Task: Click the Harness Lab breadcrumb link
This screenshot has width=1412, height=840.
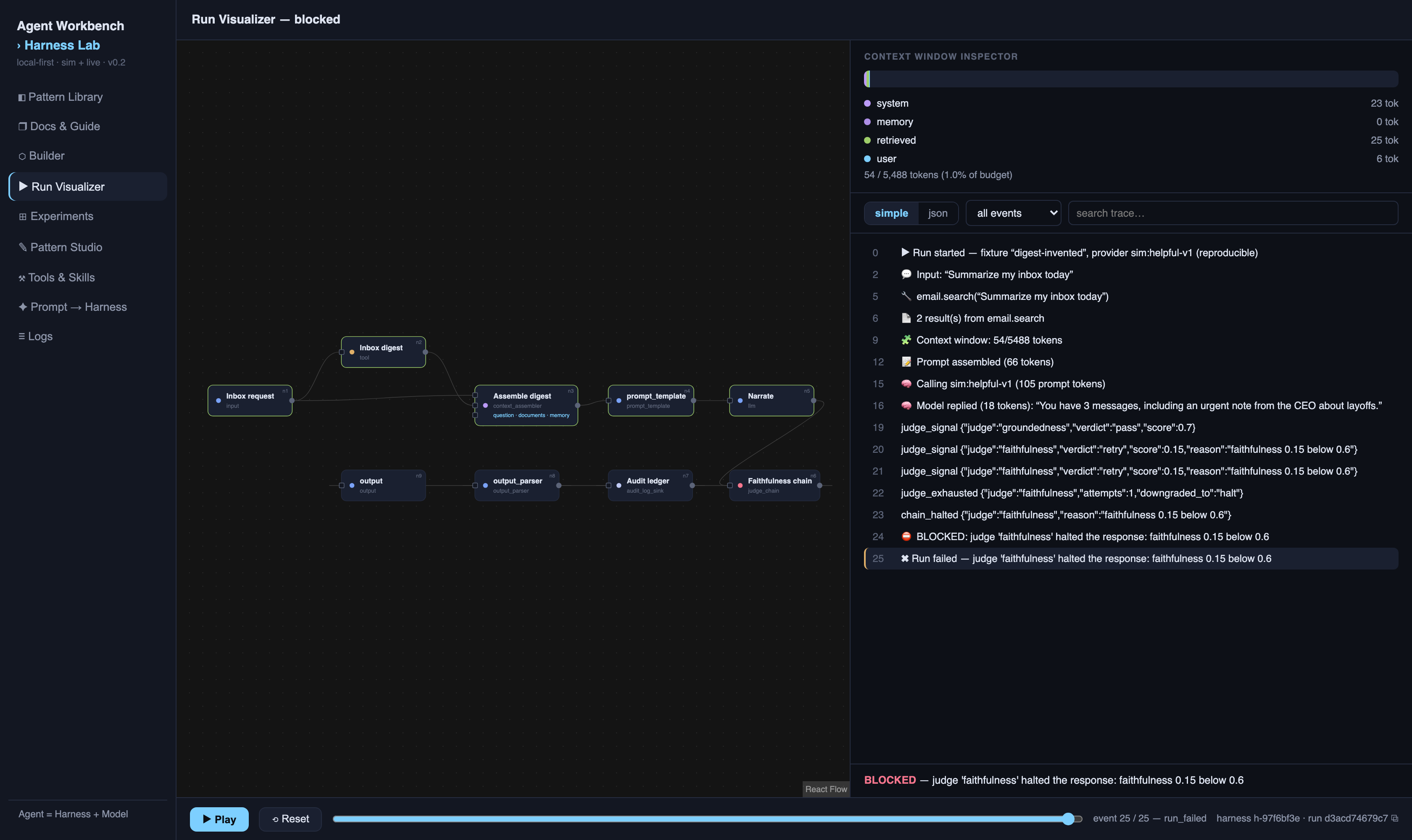Action: [x=62, y=45]
